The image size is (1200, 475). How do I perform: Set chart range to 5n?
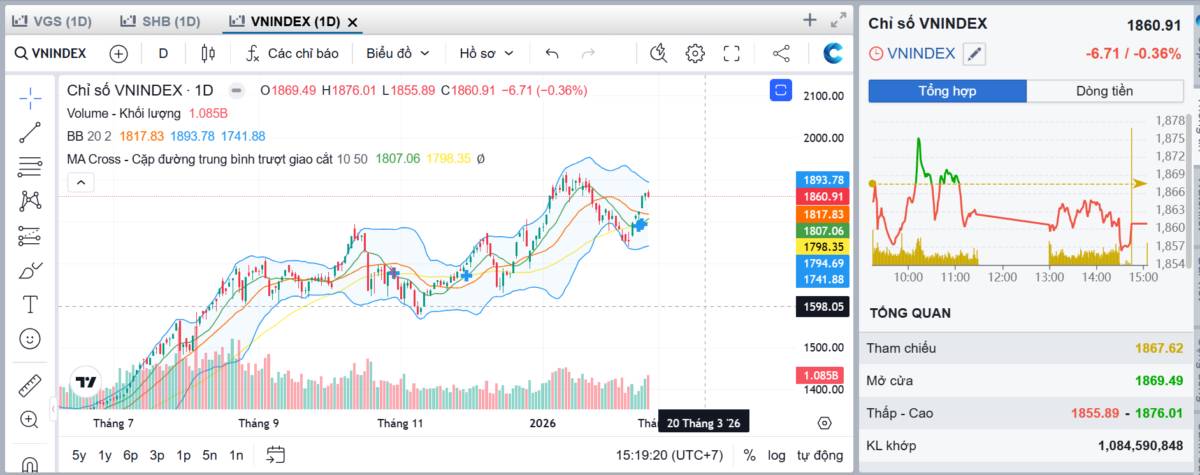click(210, 455)
